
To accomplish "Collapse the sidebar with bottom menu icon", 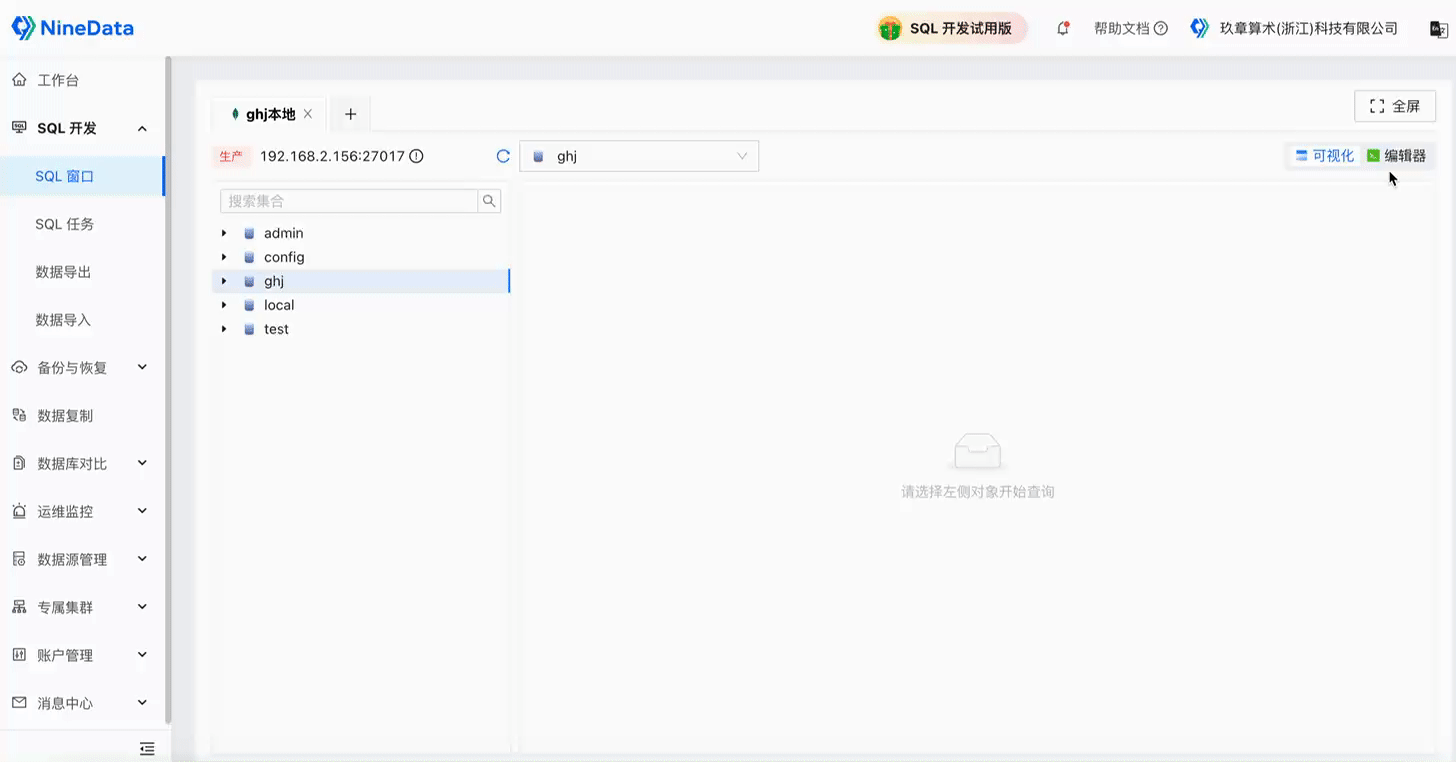I will (147, 748).
